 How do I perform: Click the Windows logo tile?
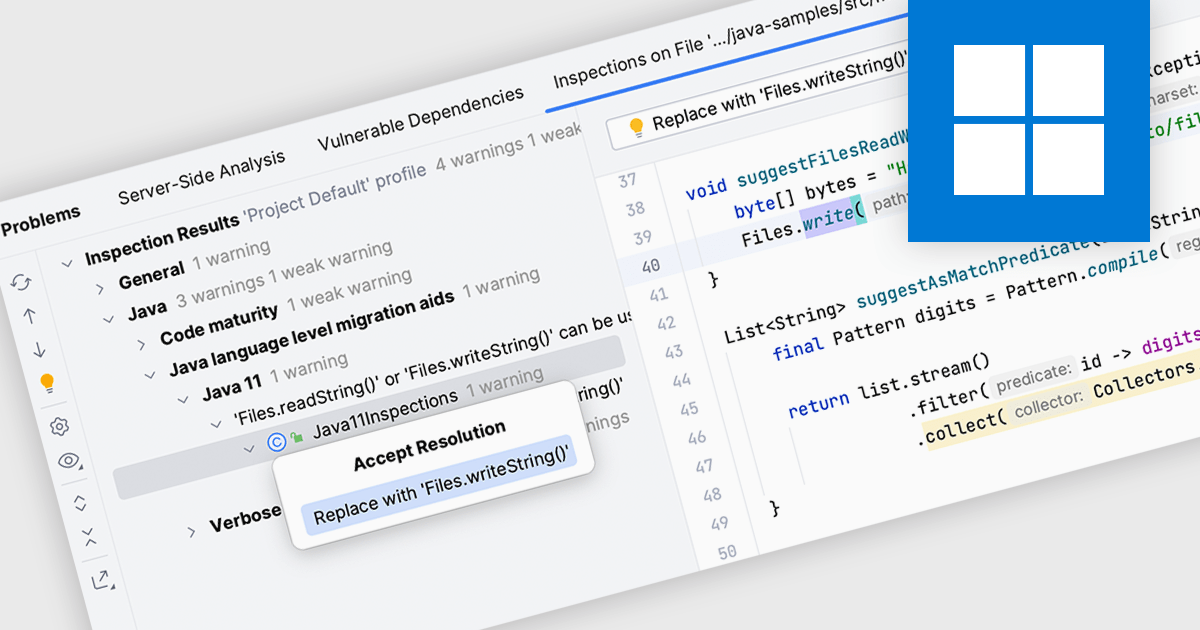coord(1029,120)
